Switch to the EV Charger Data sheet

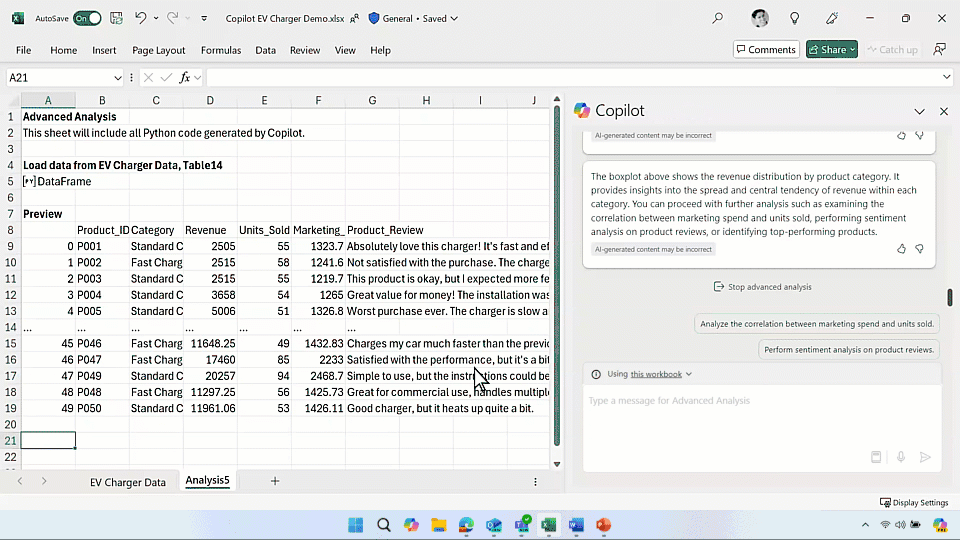click(x=128, y=481)
